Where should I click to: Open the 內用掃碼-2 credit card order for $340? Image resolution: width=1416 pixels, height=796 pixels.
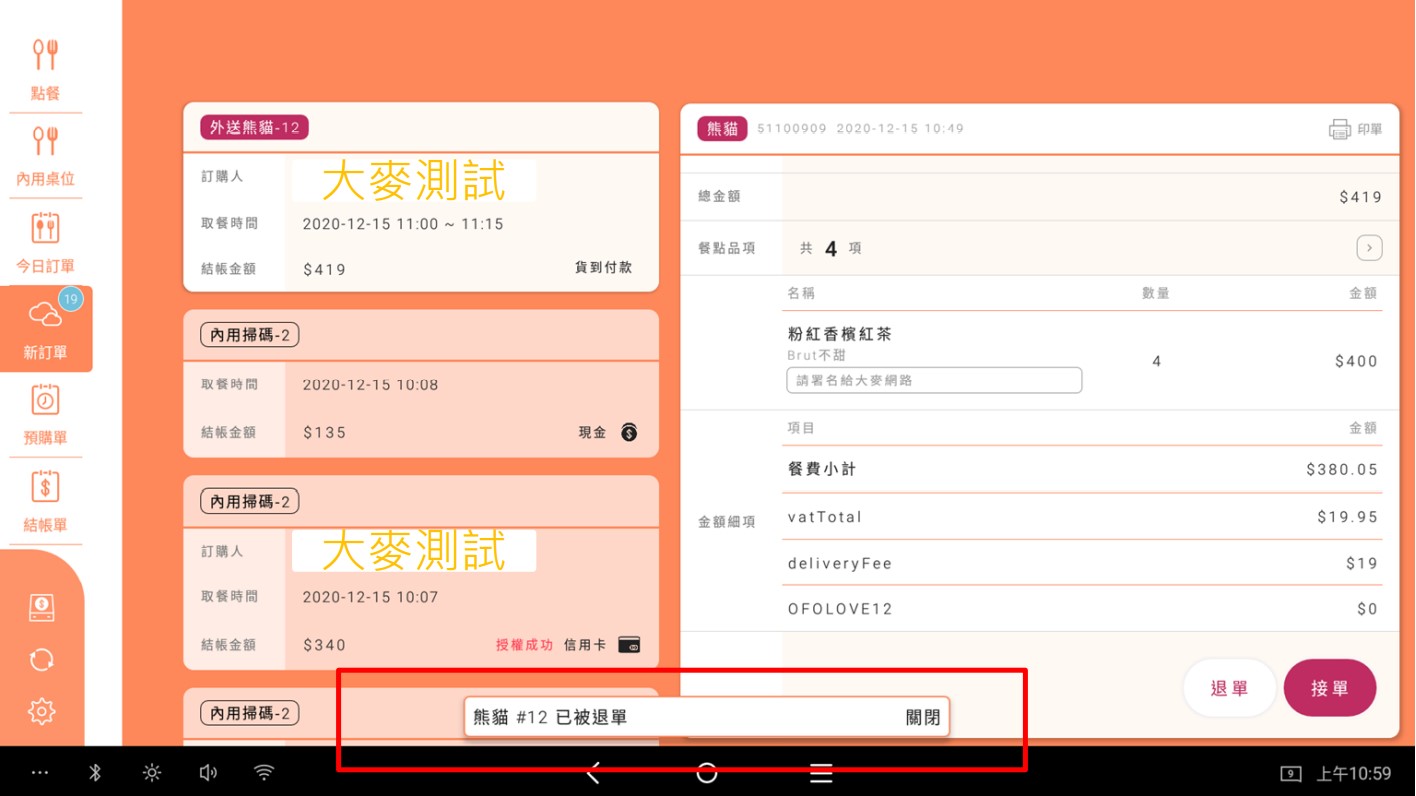click(421, 573)
